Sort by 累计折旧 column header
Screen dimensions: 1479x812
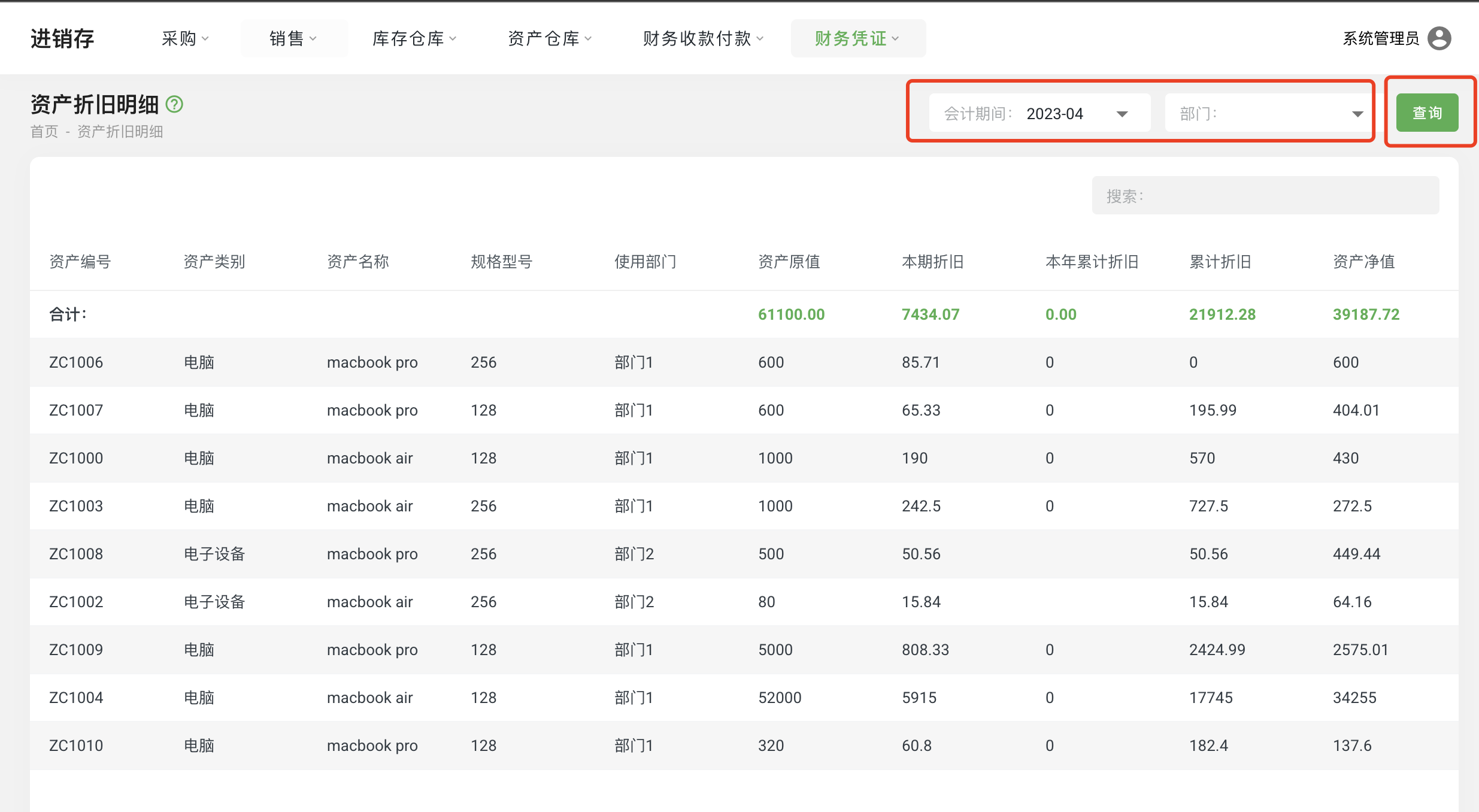click(1220, 262)
